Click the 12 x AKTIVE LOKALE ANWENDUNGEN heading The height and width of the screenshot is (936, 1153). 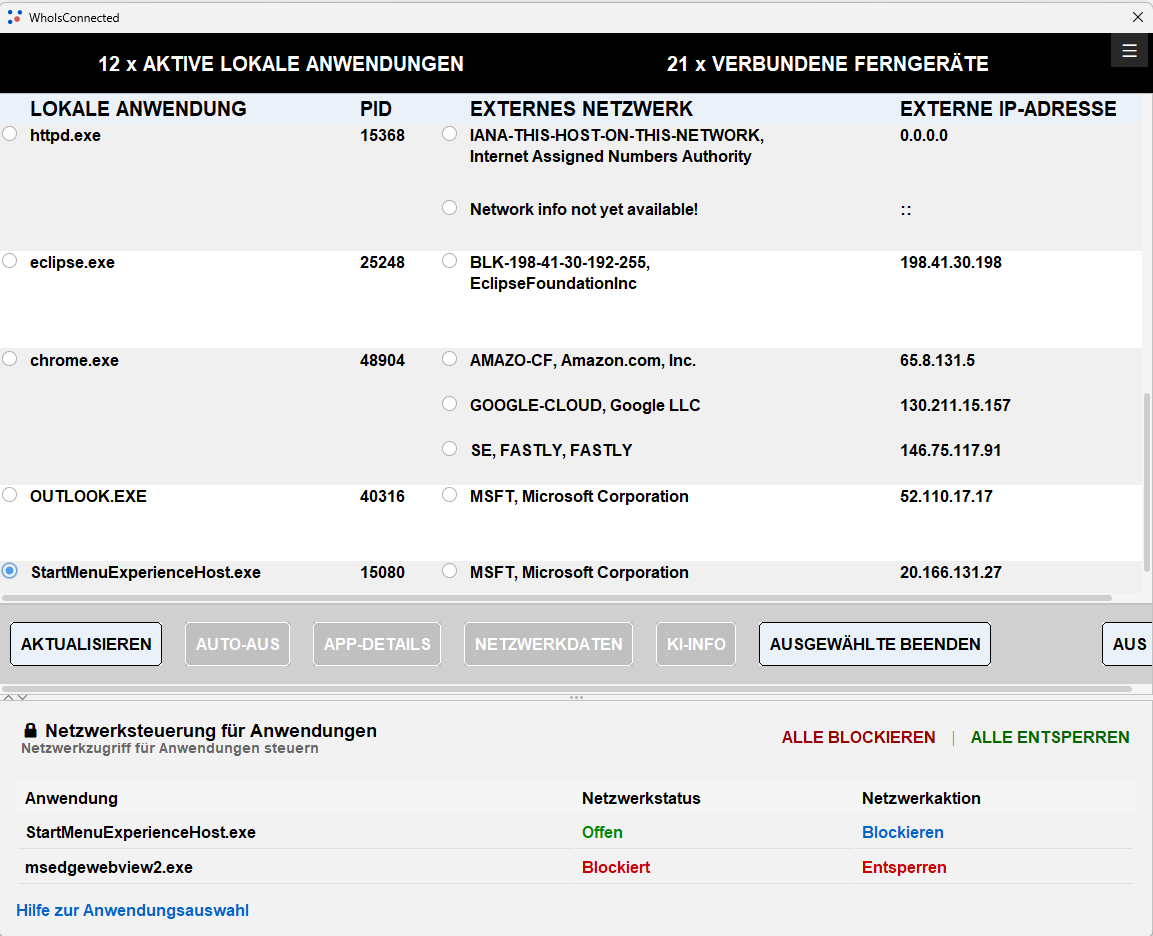pos(281,64)
